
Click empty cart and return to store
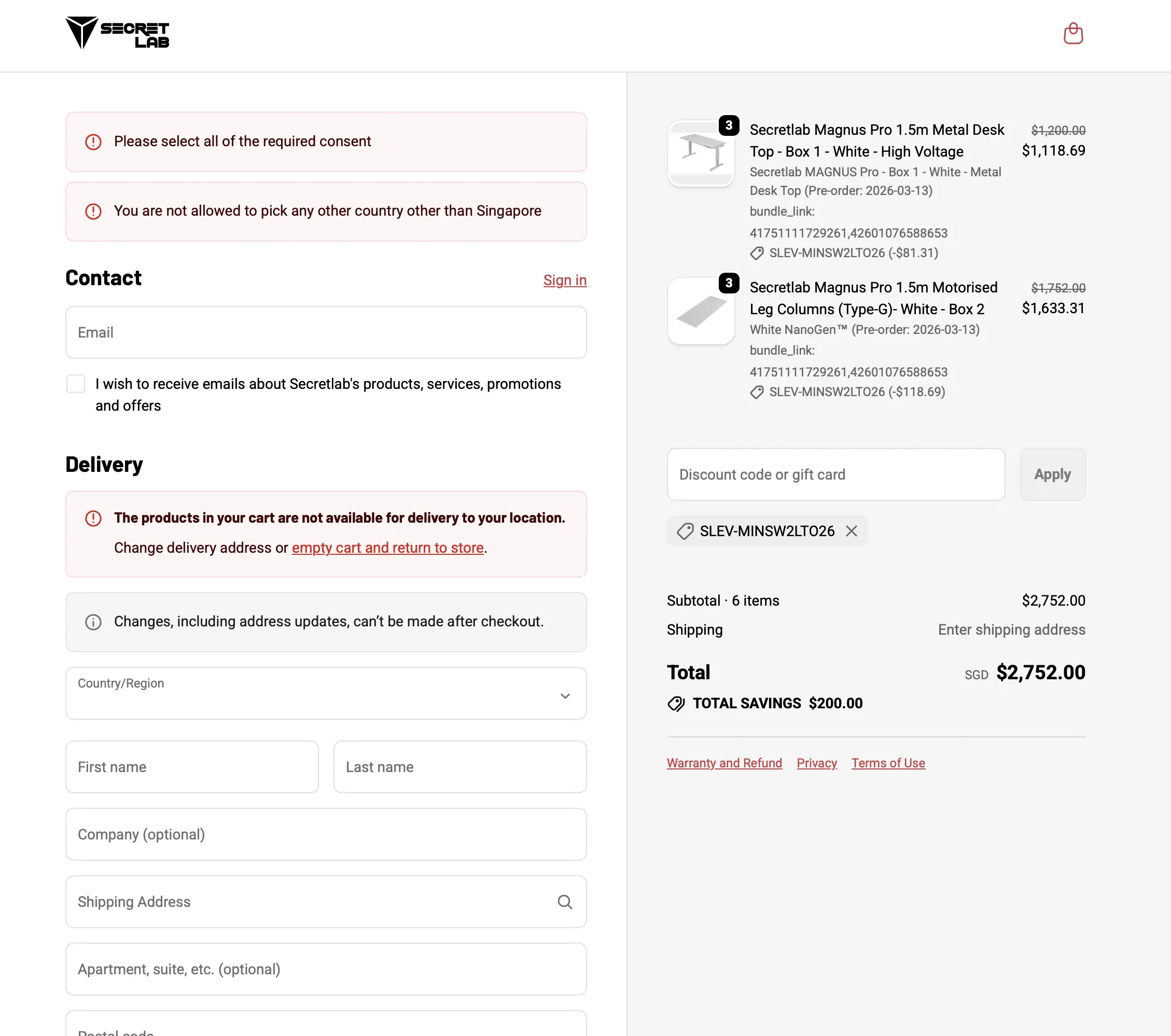pos(387,548)
